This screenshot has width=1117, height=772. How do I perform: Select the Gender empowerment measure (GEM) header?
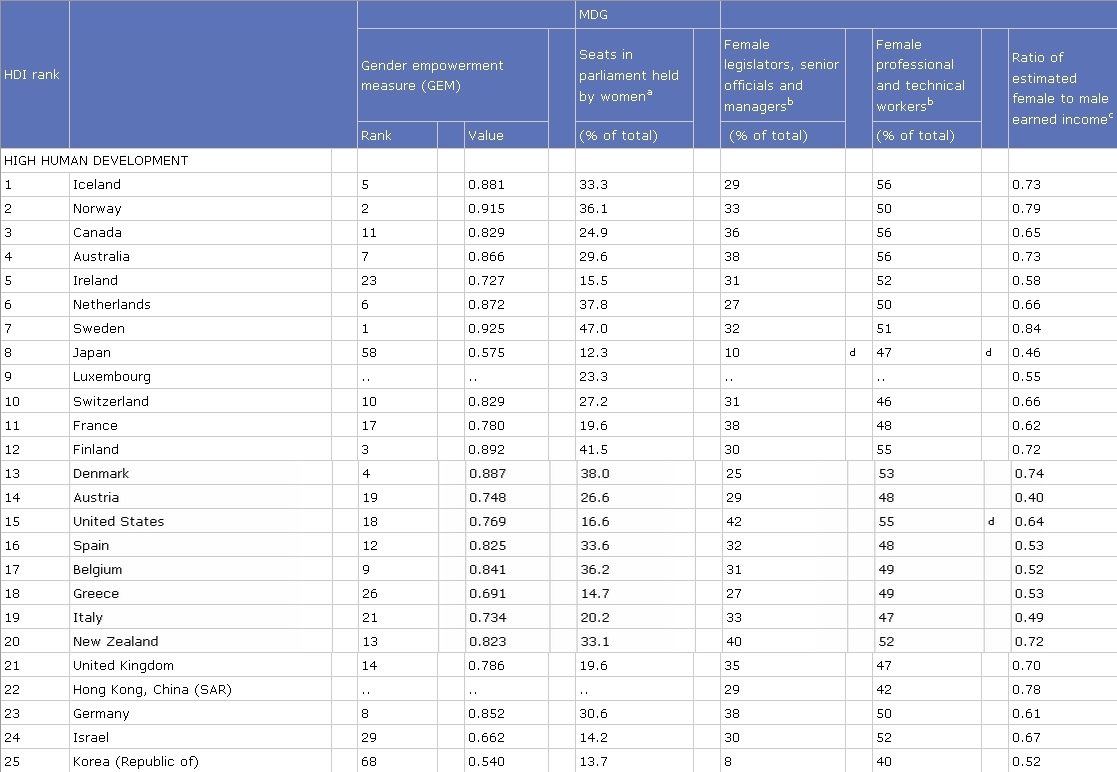coord(432,75)
